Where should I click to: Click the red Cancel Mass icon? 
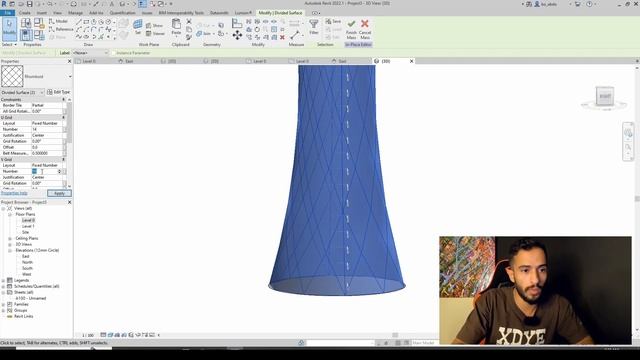pos(365,24)
